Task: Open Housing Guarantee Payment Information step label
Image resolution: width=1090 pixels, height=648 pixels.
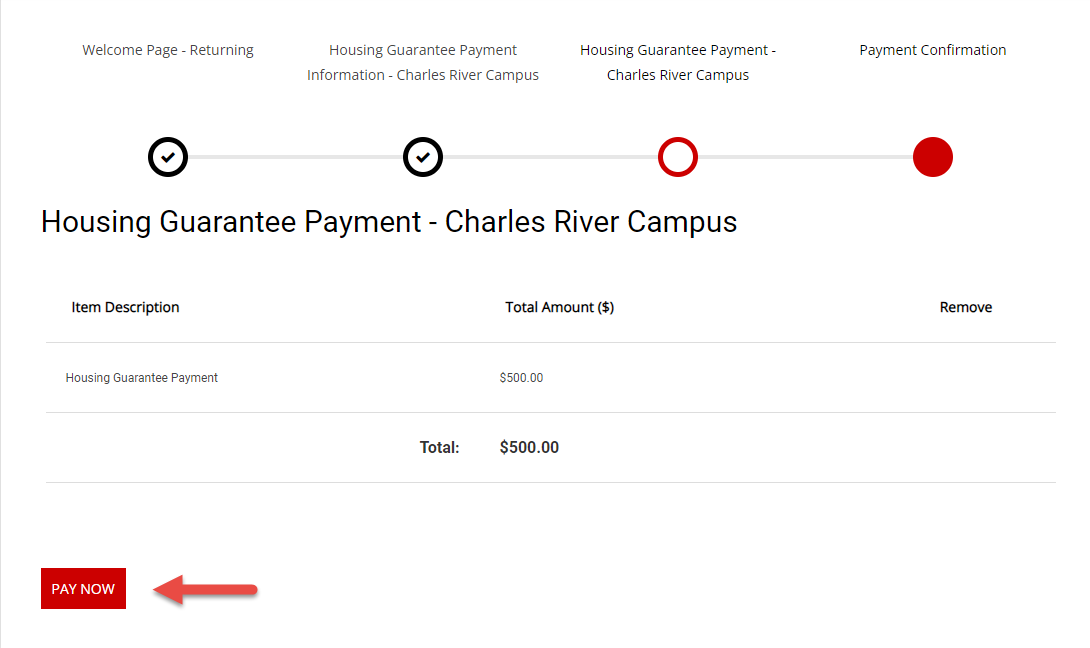Action: coord(423,62)
